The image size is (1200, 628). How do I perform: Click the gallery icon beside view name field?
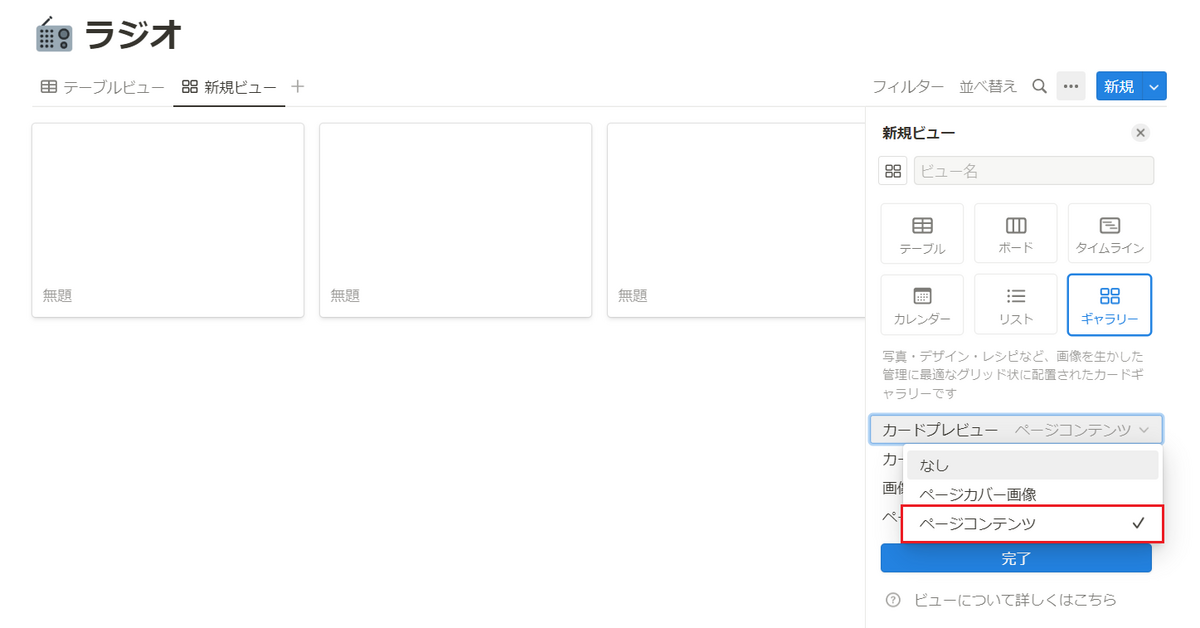pos(893,171)
